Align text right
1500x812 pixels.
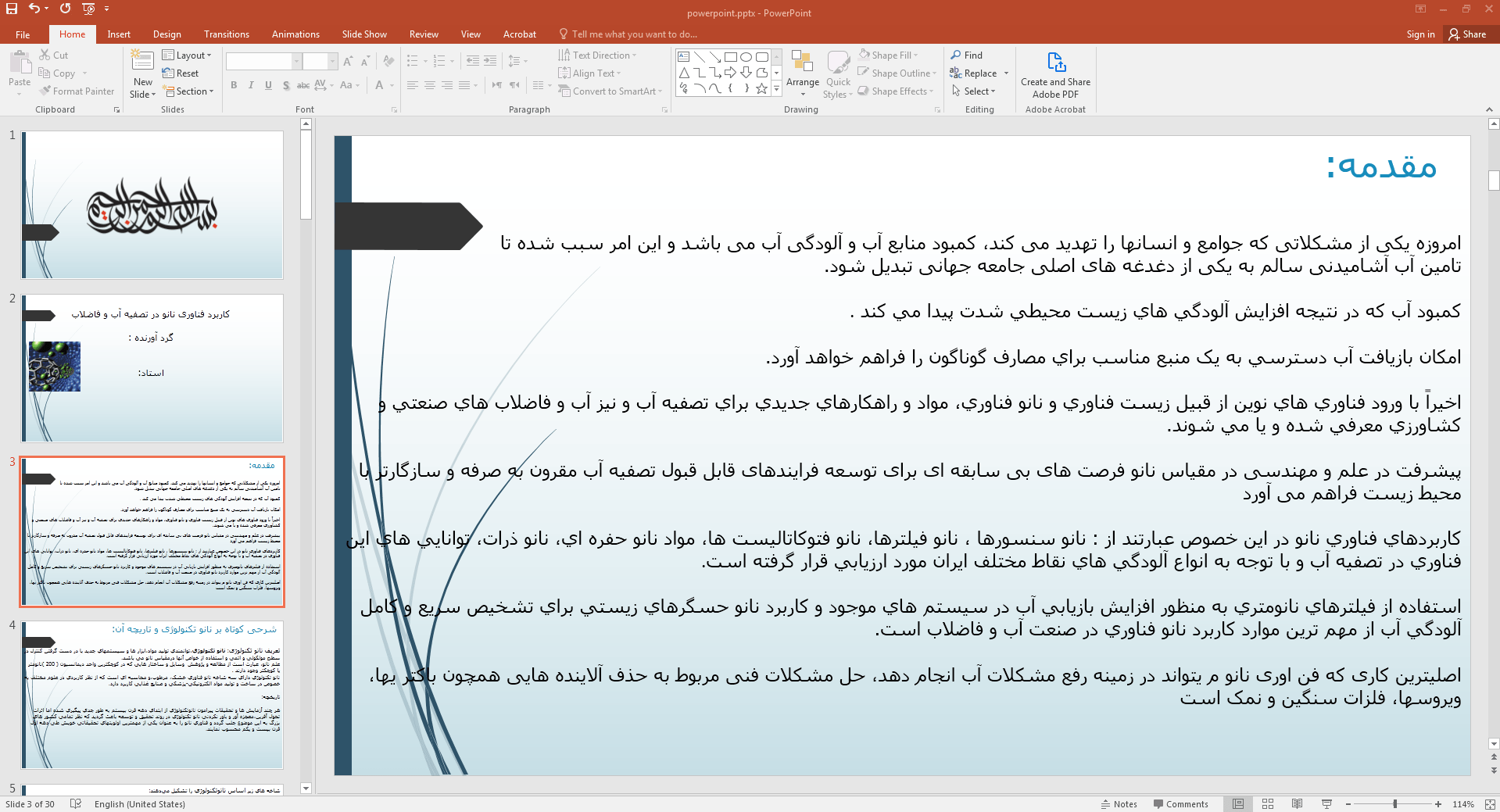447,85
